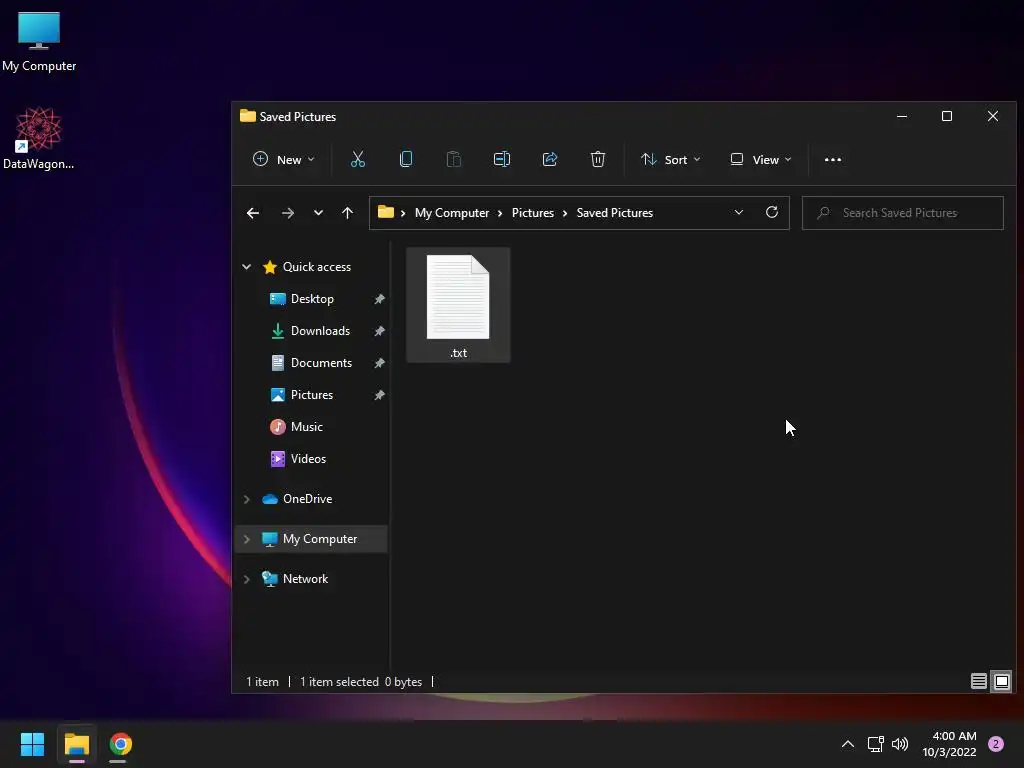Open Downloads in the navigation pane

[319, 330]
